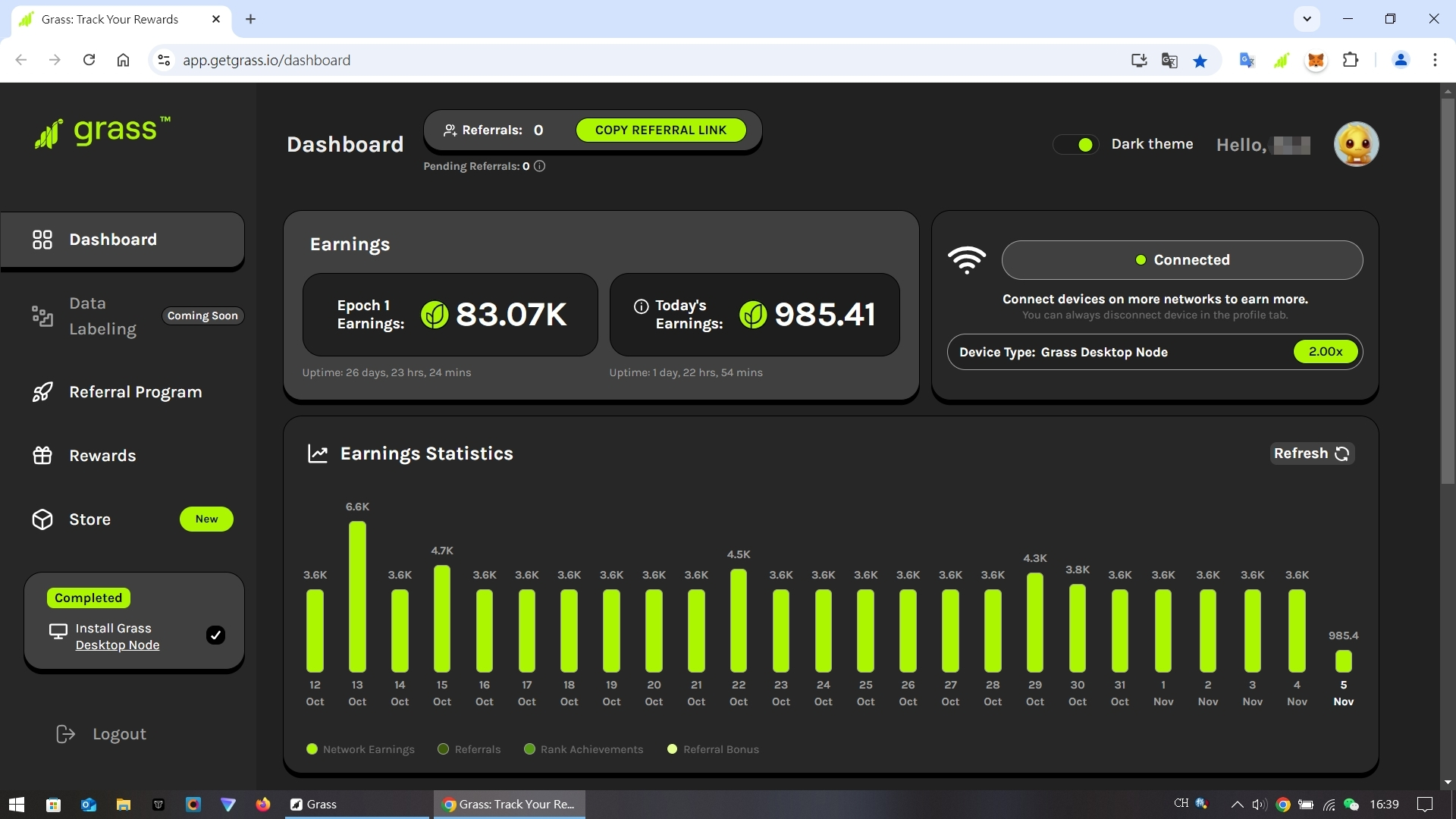Open the tab search dropdown arrow
The image size is (1456, 819).
1307,19
